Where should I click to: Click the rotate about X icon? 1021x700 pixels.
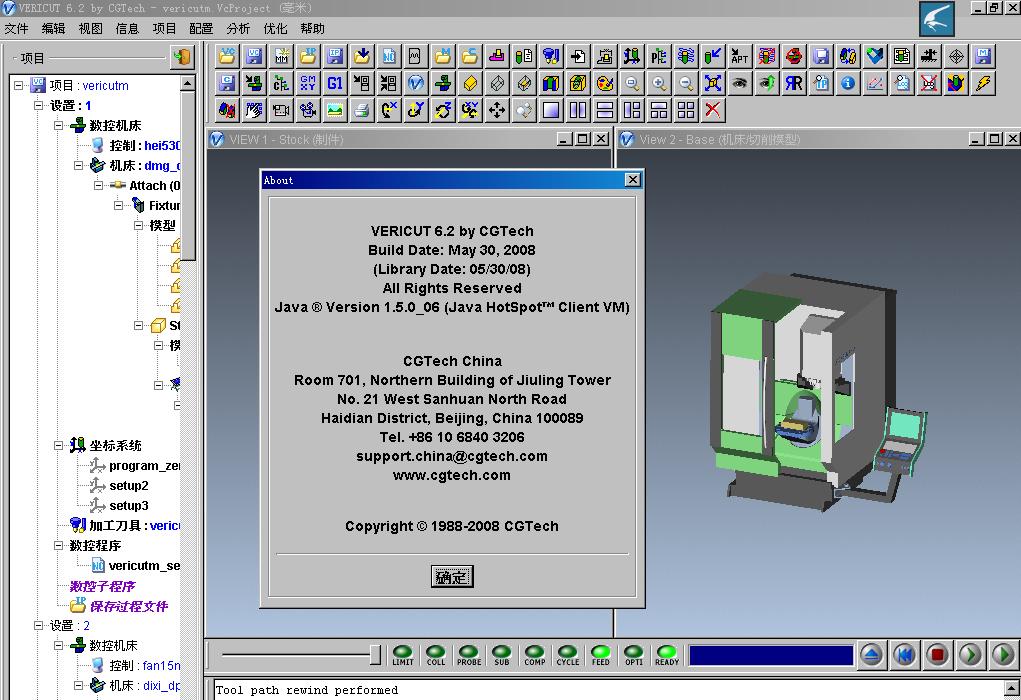(389, 110)
